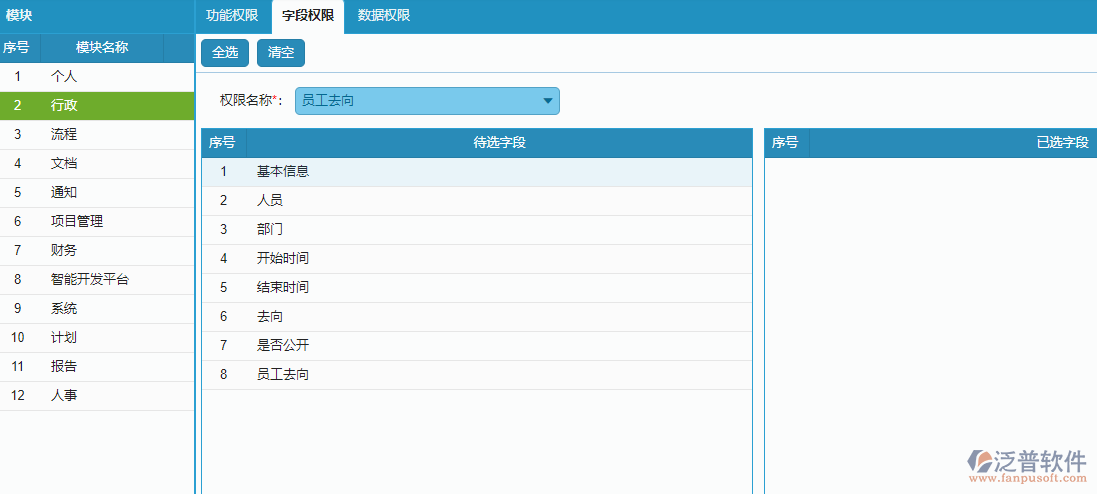Click the 模块名称 column header

coord(102,48)
